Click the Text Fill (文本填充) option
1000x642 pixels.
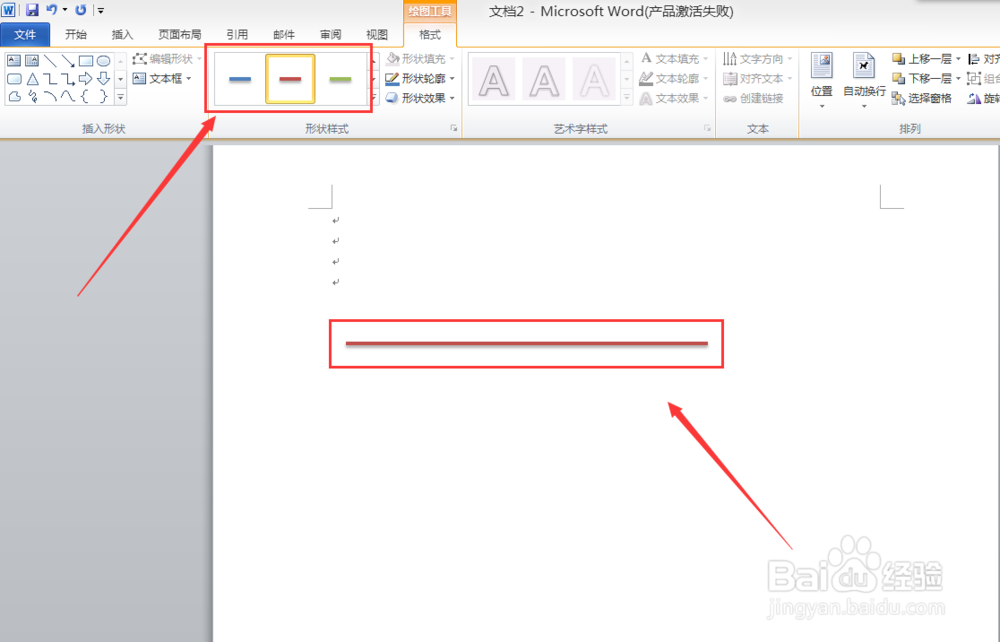click(x=673, y=59)
